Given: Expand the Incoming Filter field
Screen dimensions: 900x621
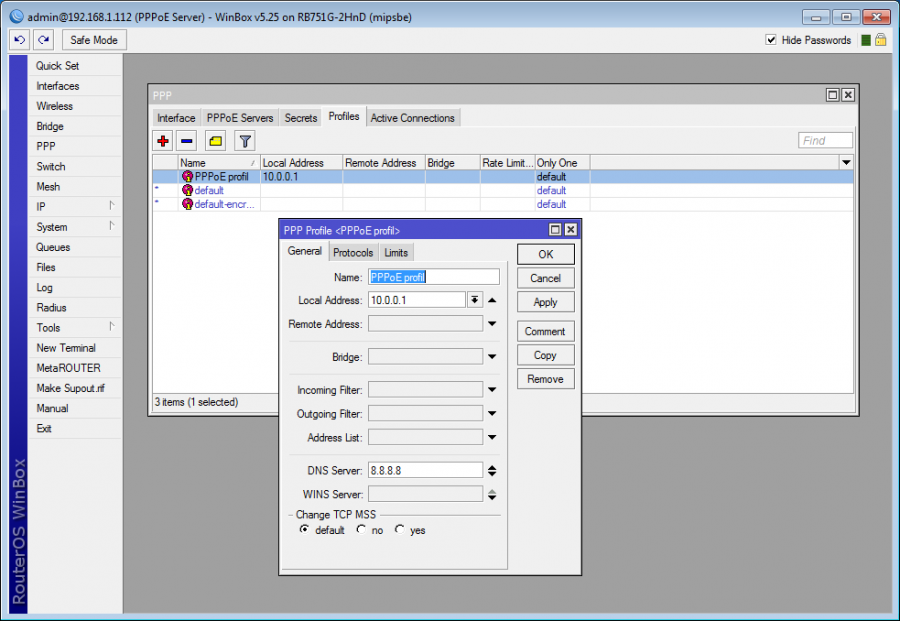Looking at the screenshot, I should click(492, 390).
